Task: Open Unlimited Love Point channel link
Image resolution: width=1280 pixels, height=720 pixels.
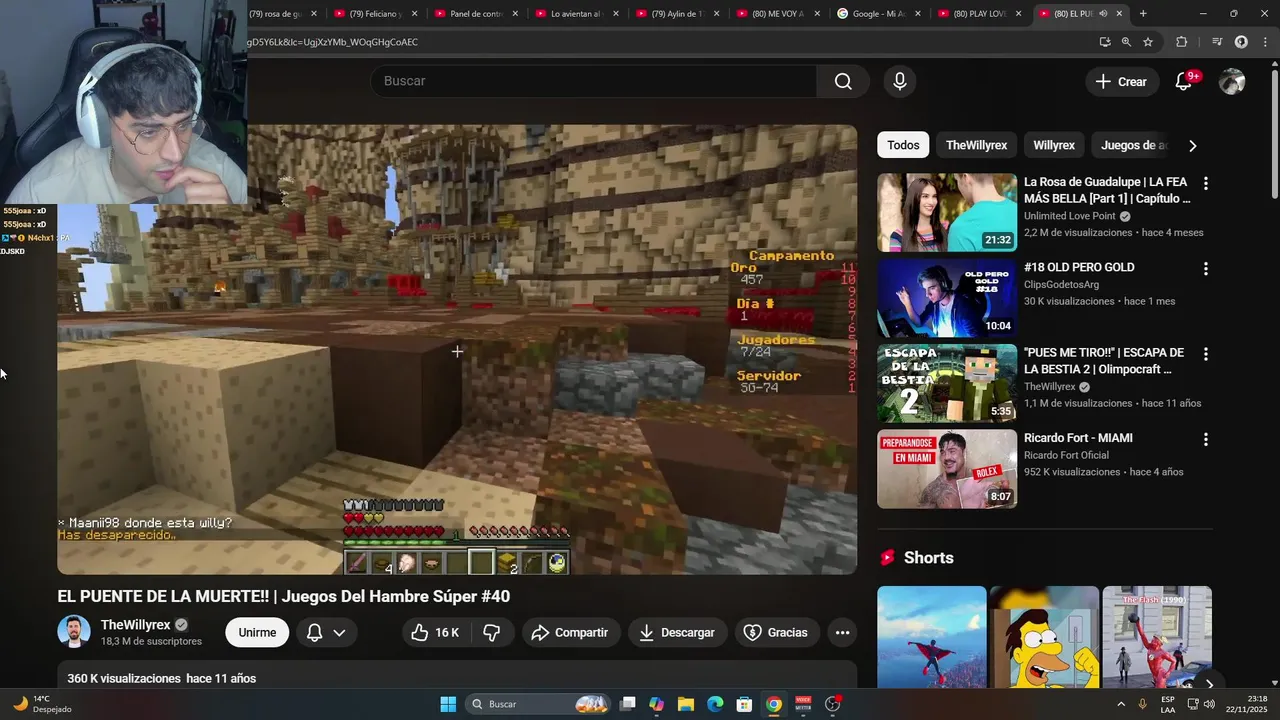Action: (1069, 216)
